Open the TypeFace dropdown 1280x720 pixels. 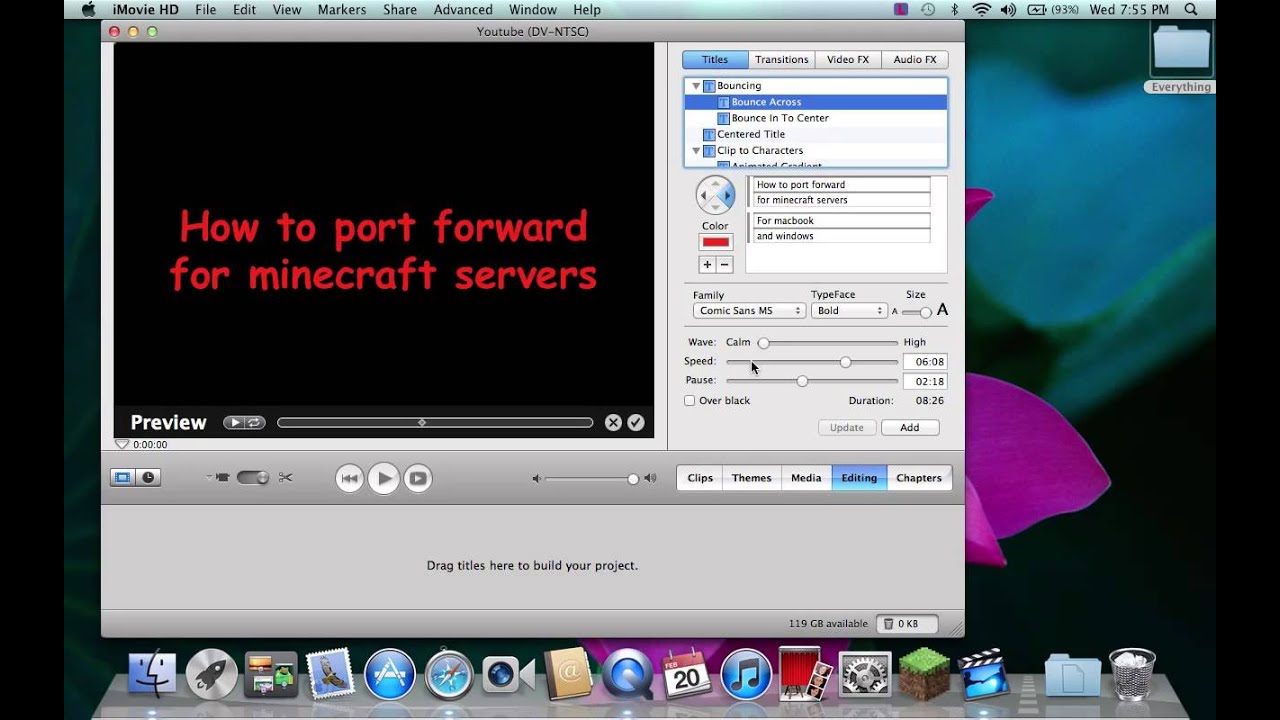tap(849, 311)
